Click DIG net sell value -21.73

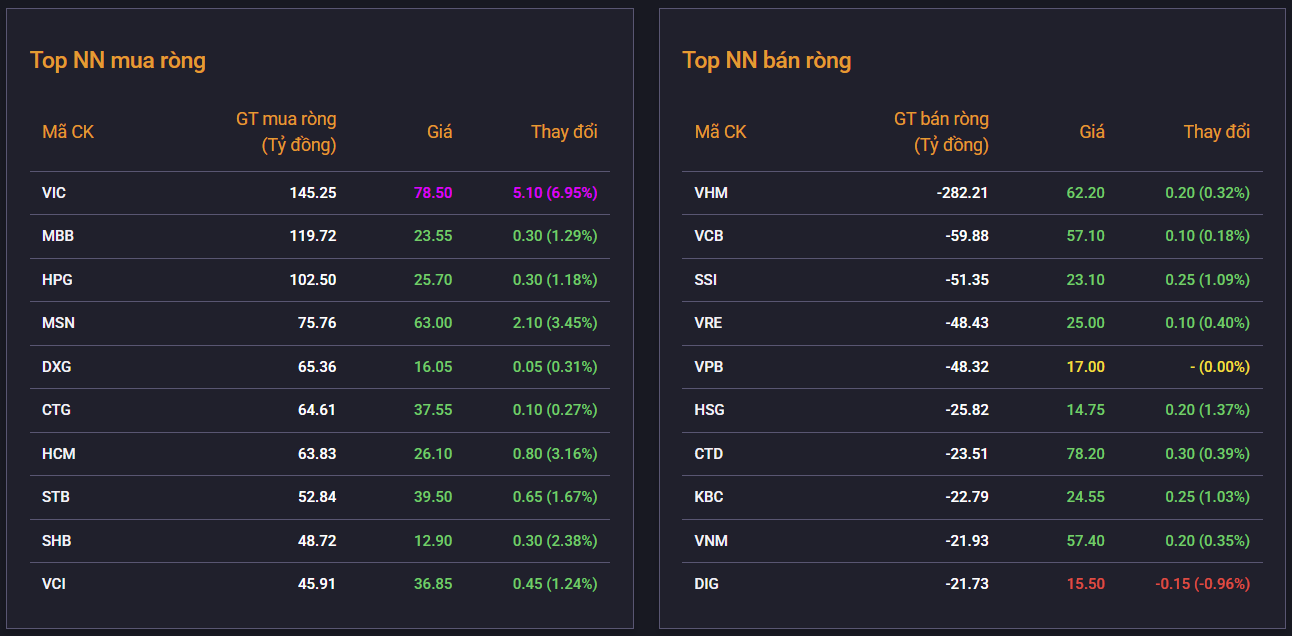point(967,584)
